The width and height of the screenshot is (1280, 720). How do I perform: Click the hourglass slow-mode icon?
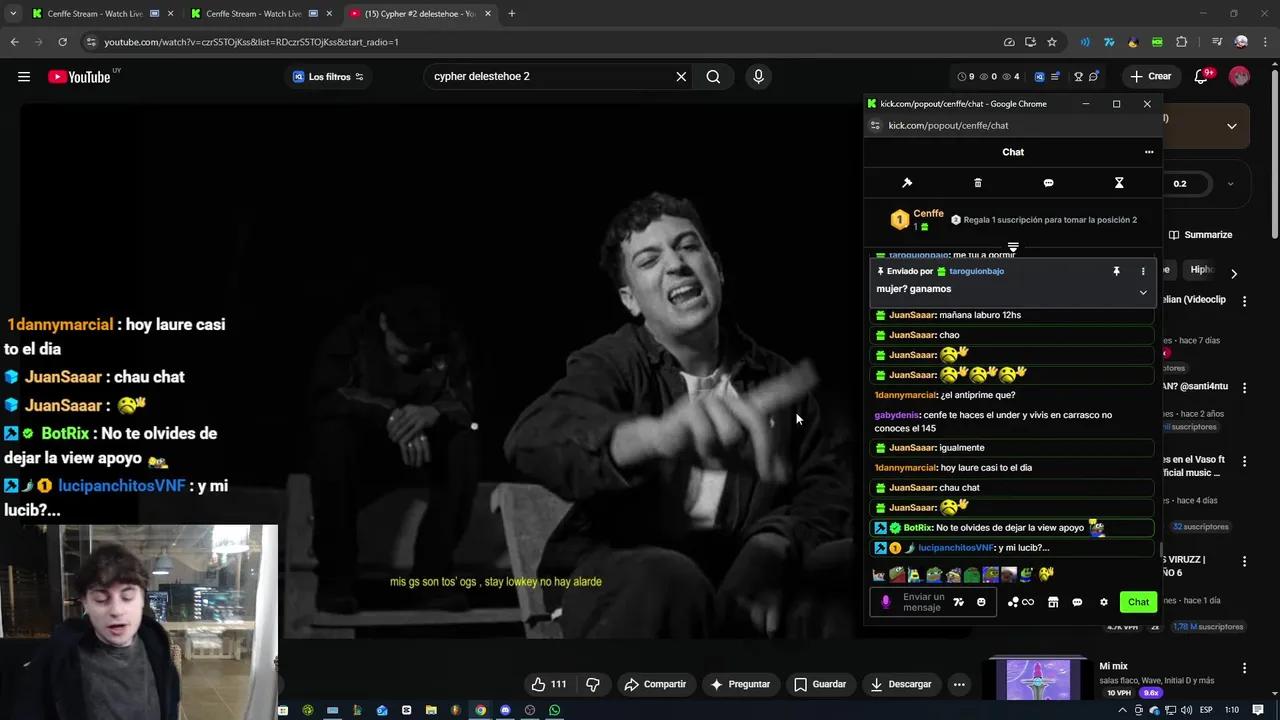tap(1119, 183)
